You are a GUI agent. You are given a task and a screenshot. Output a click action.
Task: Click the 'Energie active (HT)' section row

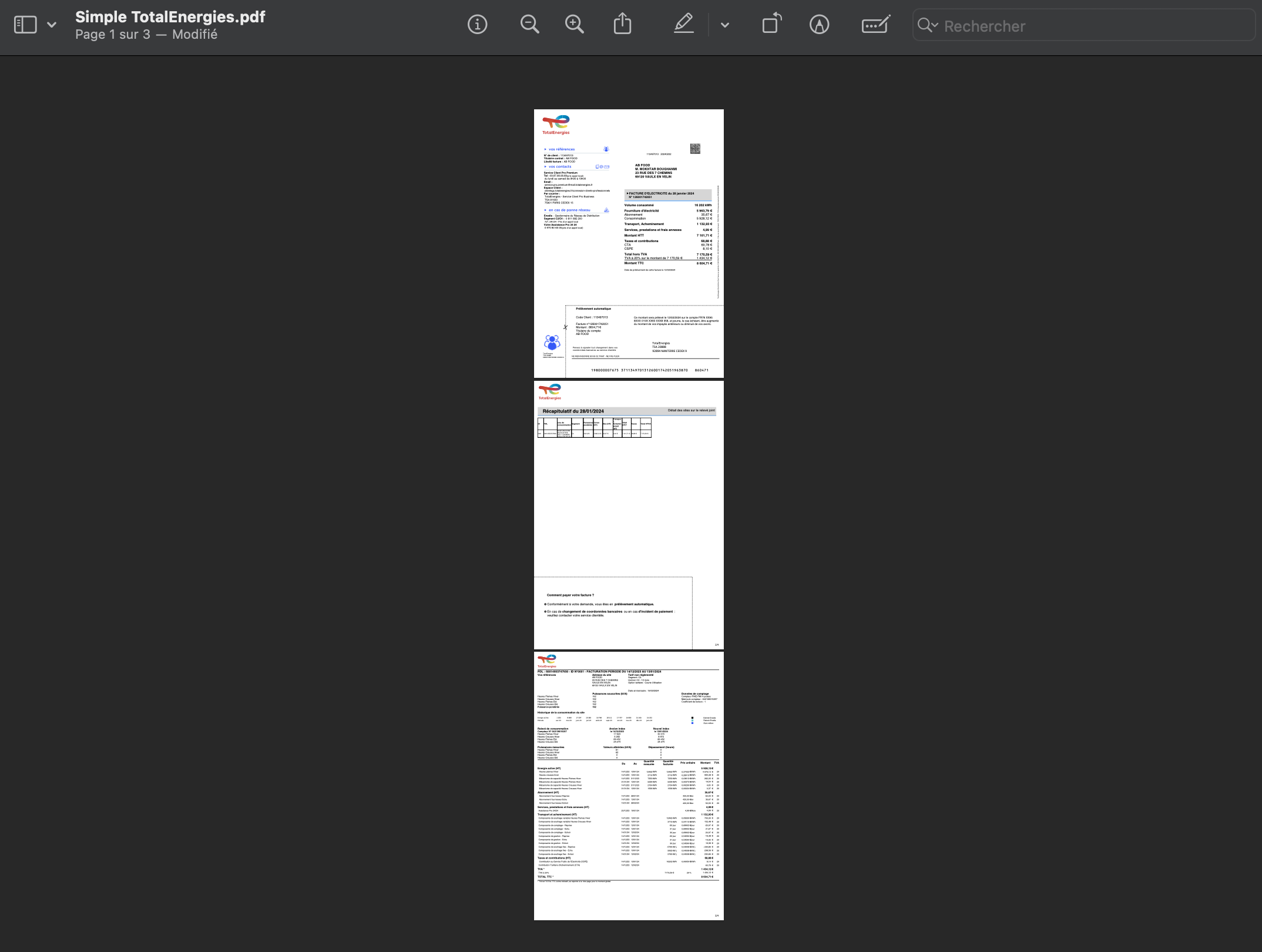coord(625,769)
